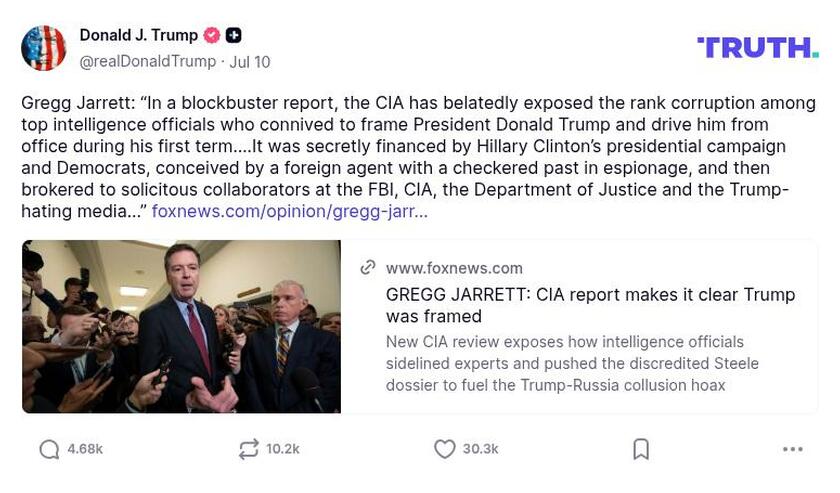840x493 pixels.
Task: Open the three-dot more options menu
Action: pos(792,450)
